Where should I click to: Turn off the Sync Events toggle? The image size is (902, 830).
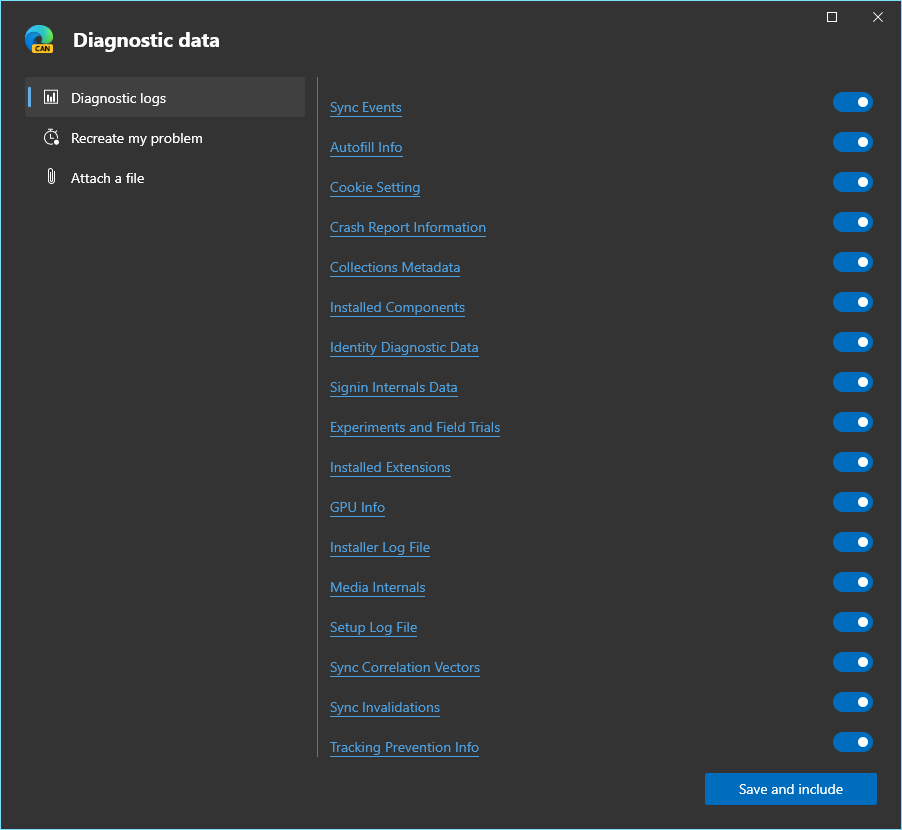[853, 102]
